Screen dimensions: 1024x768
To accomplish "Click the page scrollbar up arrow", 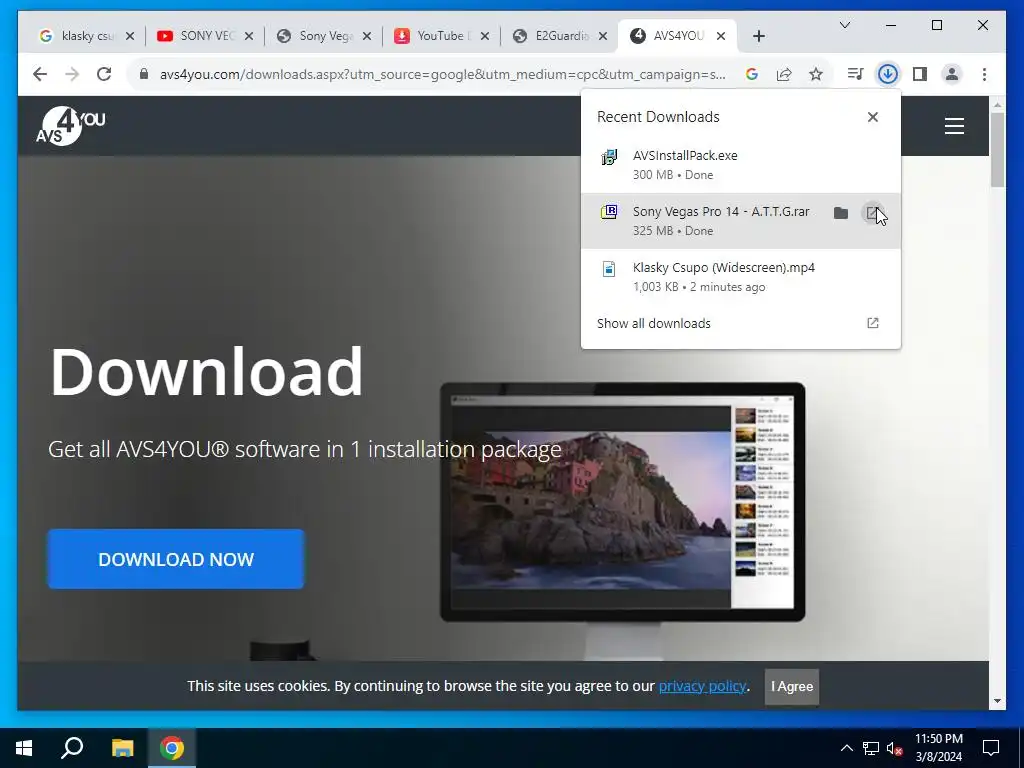I will point(997,104).
